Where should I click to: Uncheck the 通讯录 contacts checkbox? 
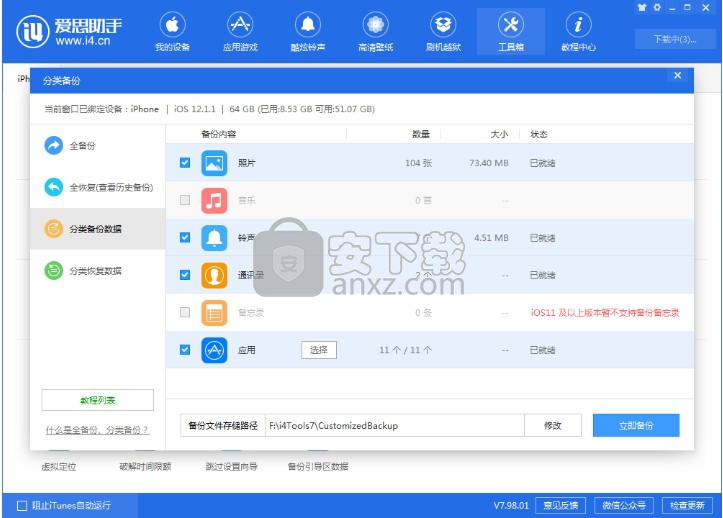click(185, 275)
